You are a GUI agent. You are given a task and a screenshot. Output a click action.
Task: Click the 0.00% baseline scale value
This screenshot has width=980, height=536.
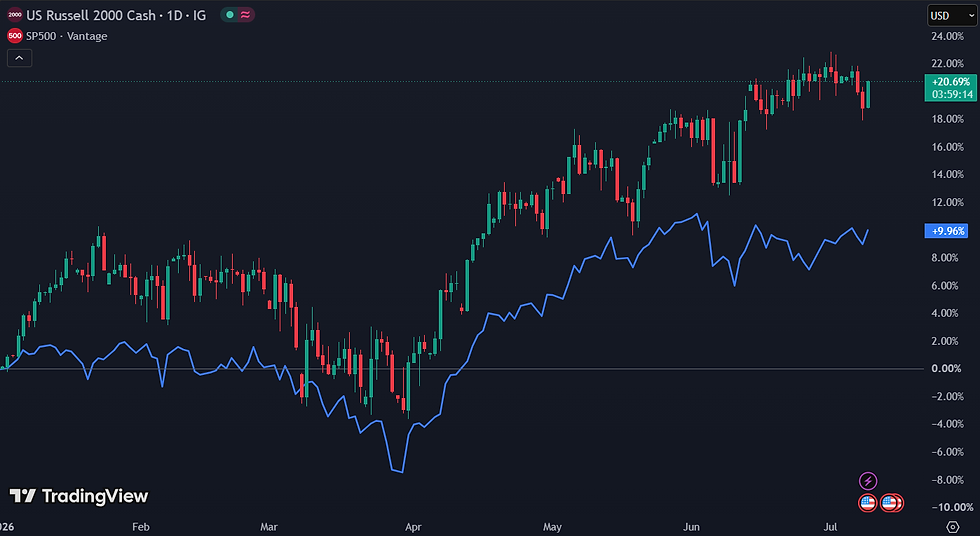[946, 369]
